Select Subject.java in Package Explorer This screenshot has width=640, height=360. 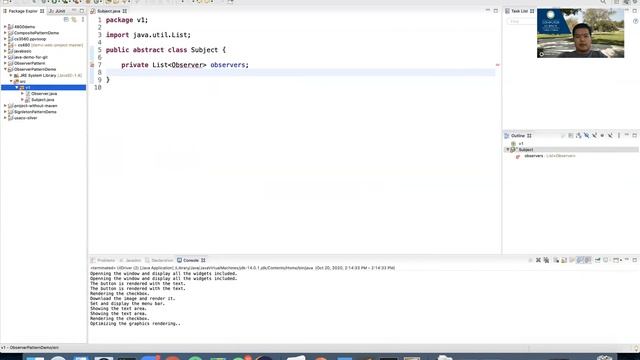(x=42, y=100)
